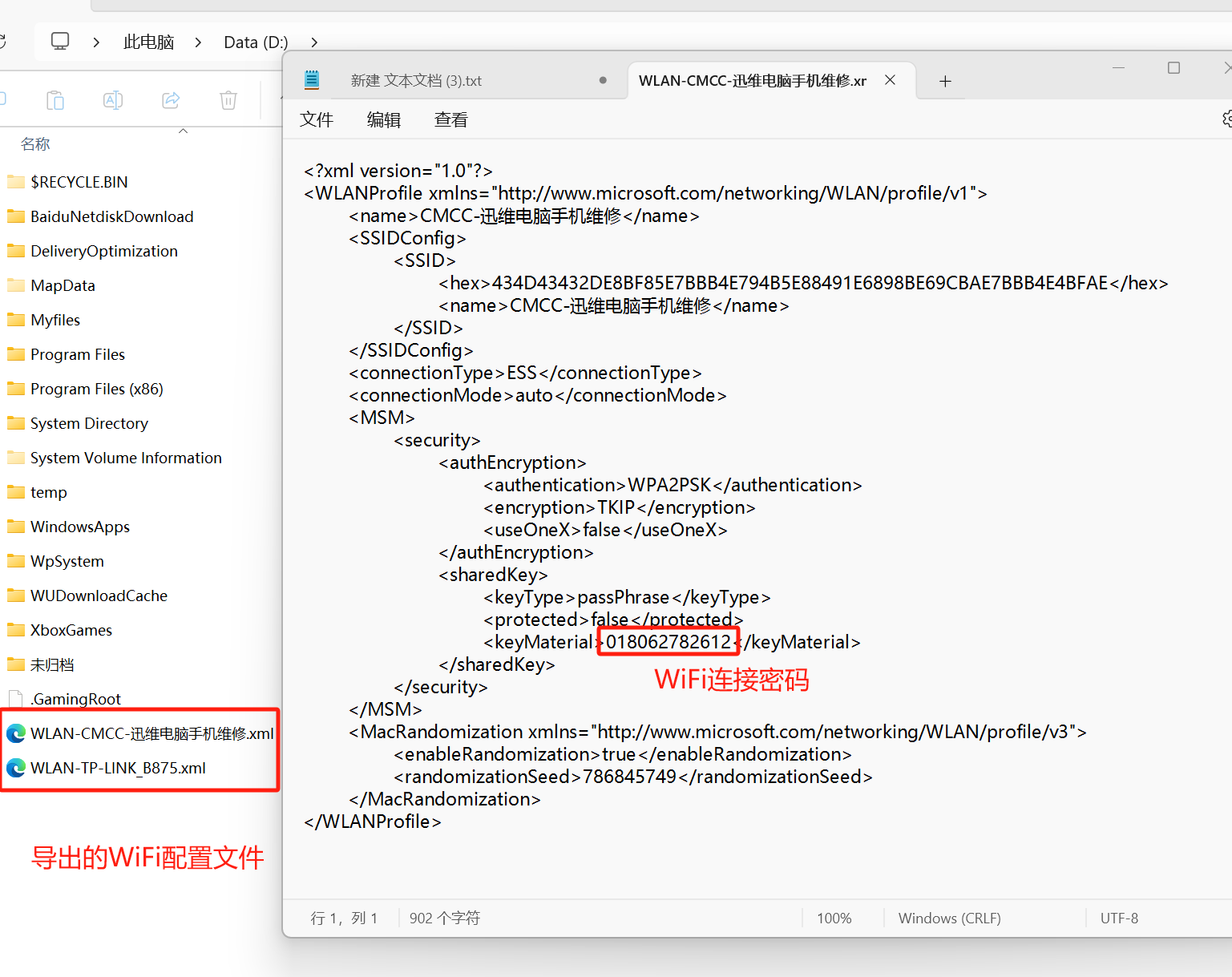Click the share icon in Explorer toolbar
Viewport: 1232px width, 977px height.
pos(171,100)
